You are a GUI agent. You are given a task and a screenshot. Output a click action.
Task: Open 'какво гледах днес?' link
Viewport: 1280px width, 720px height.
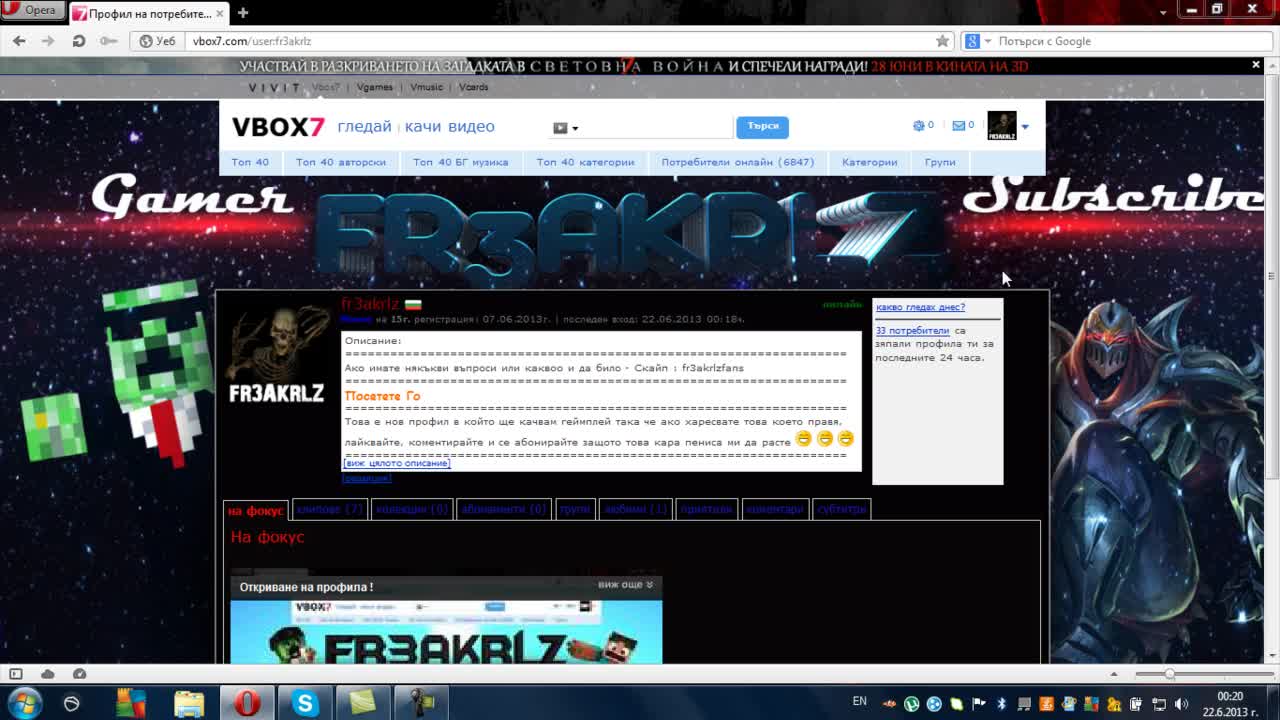click(920, 307)
